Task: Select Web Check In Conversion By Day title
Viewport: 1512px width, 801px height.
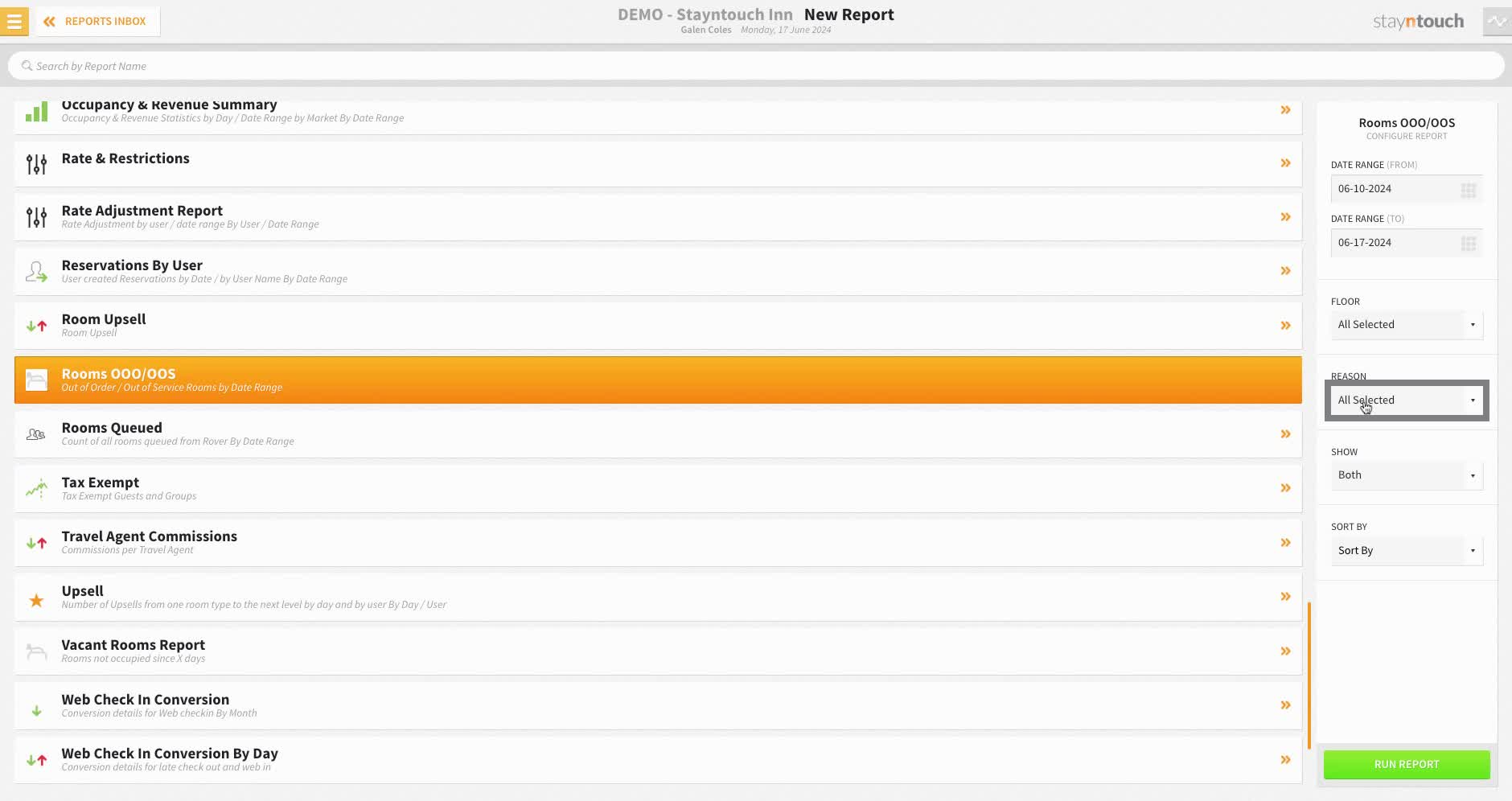Action: click(170, 754)
